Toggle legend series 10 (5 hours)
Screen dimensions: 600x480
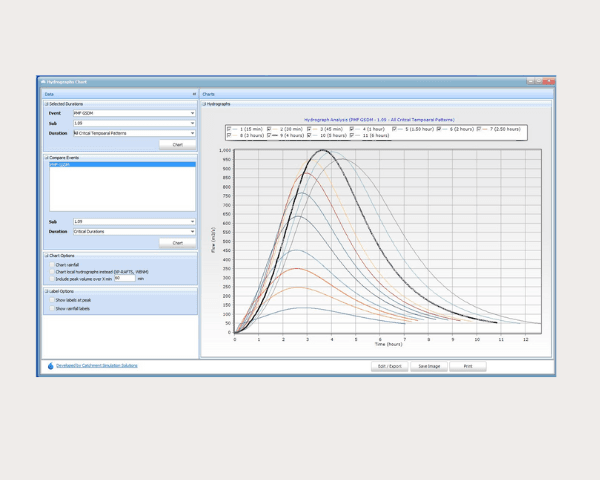[x=309, y=136]
